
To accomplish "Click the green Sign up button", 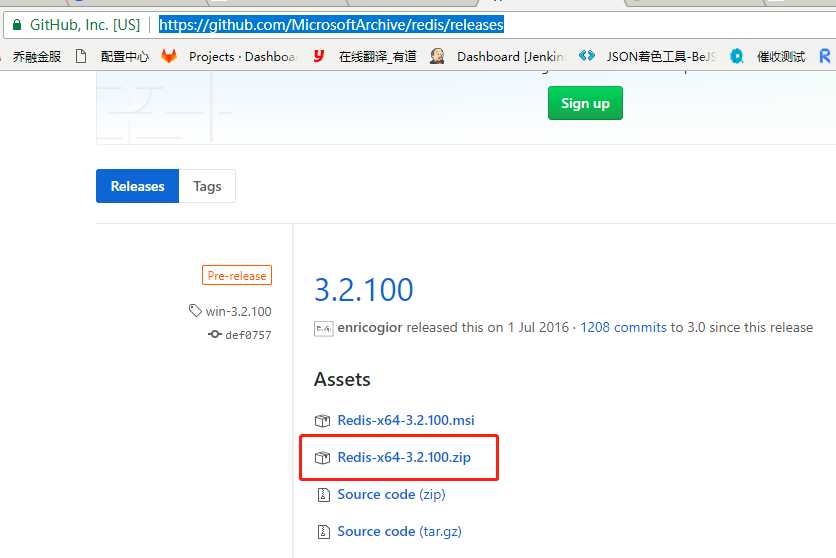I will pyautogui.click(x=585, y=103).
